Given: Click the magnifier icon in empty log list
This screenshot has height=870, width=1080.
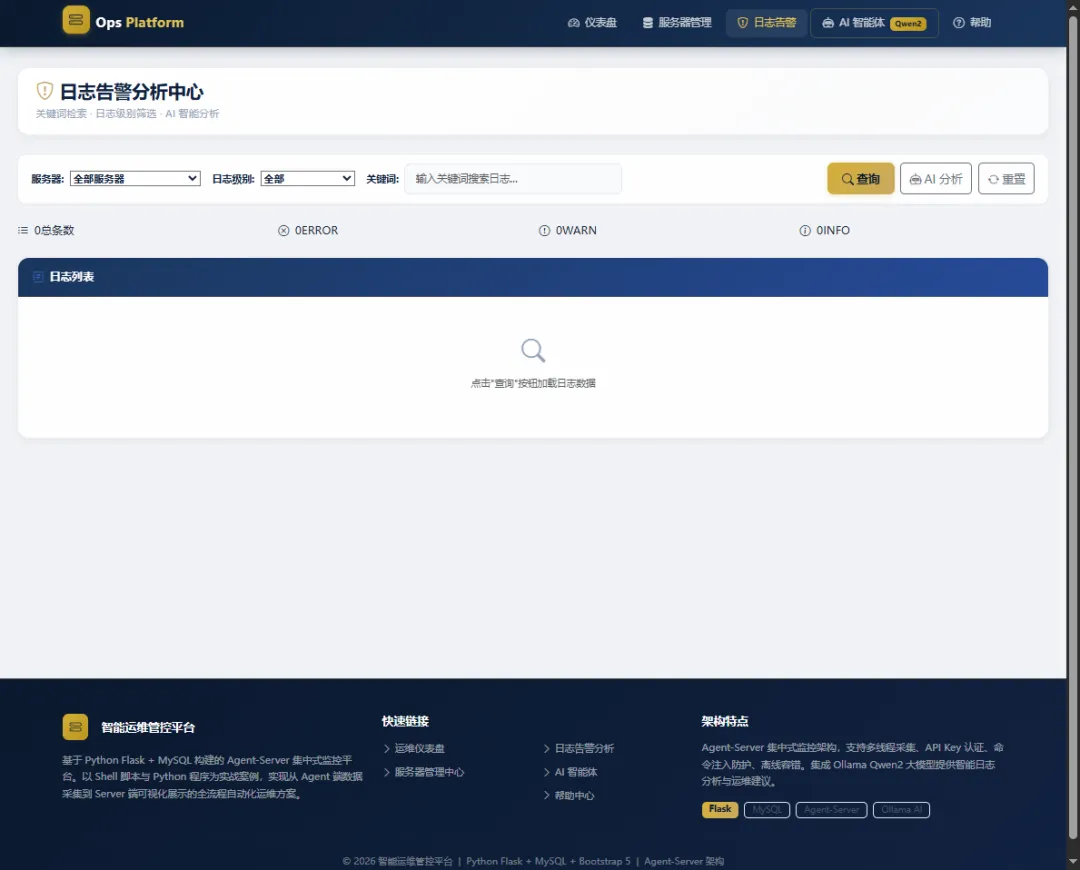Looking at the screenshot, I should 533,351.
